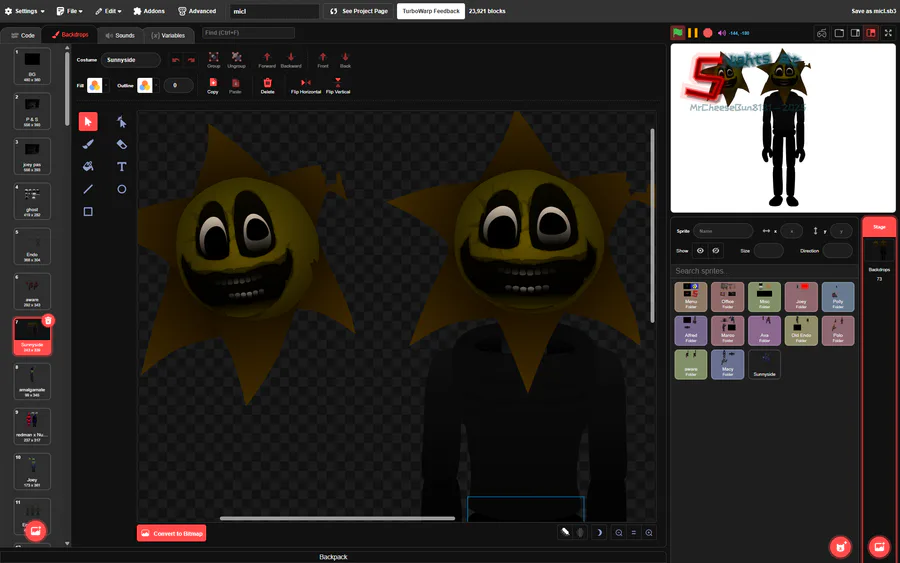Image resolution: width=900 pixels, height=563 pixels.
Task: Select the Reshape tool
Action: (x=122, y=122)
